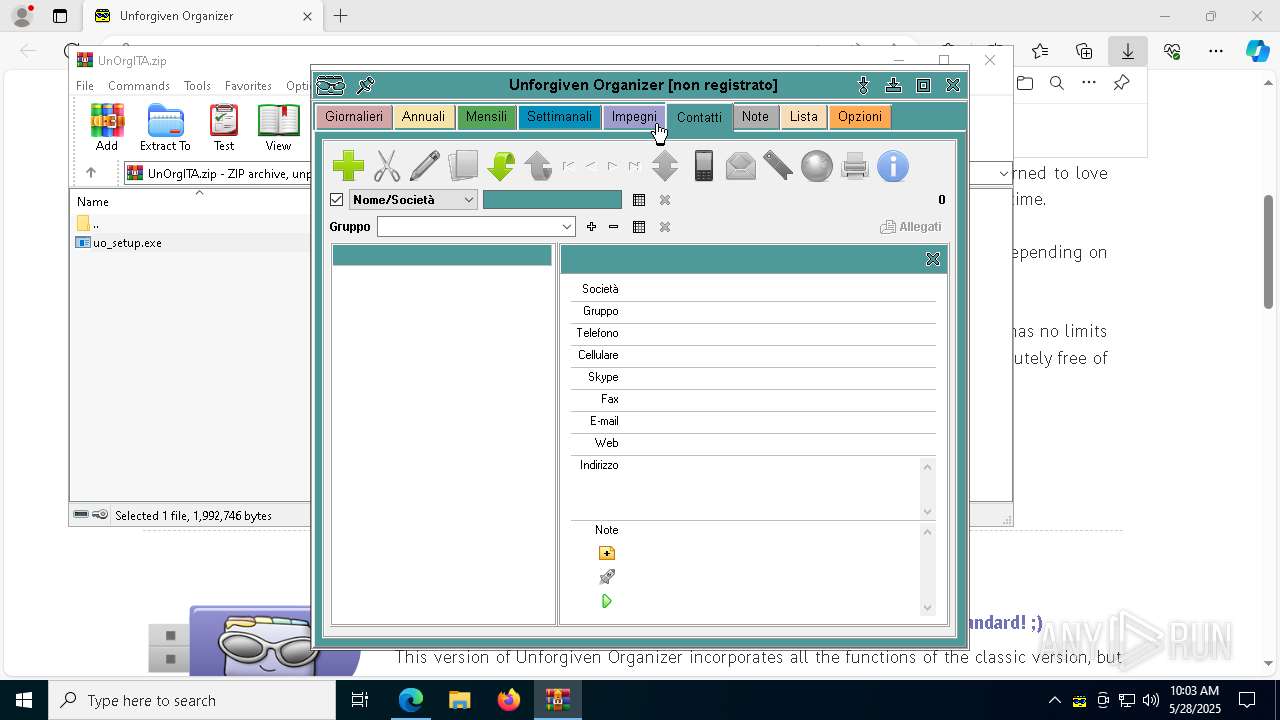Click the Telefono input field
The height and width of the screenshot is (720, 1280).
click(x=778, y=333)
